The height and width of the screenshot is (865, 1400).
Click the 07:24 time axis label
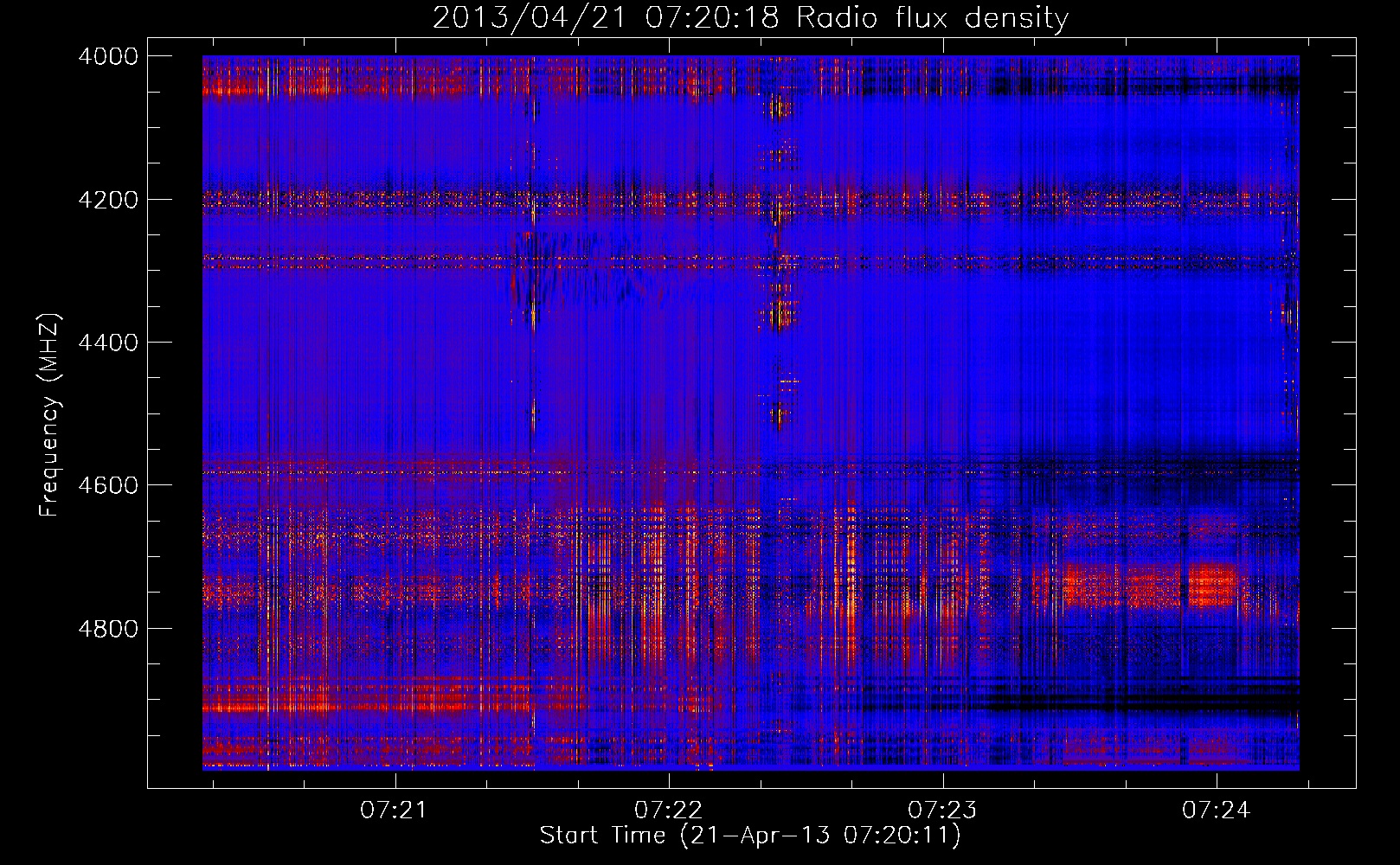click(x=1217, y=810)
